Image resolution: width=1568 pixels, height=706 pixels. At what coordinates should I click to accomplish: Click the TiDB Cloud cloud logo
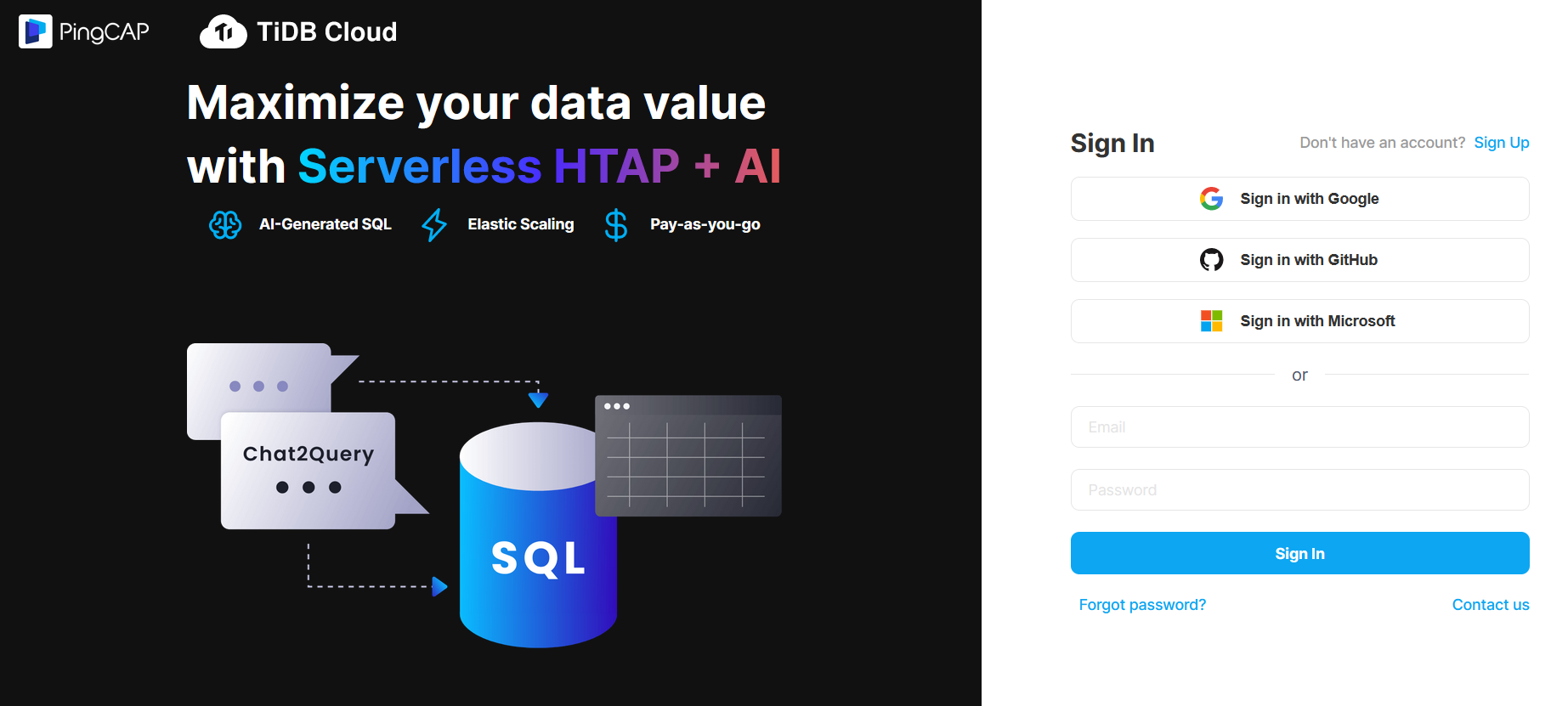223,32
